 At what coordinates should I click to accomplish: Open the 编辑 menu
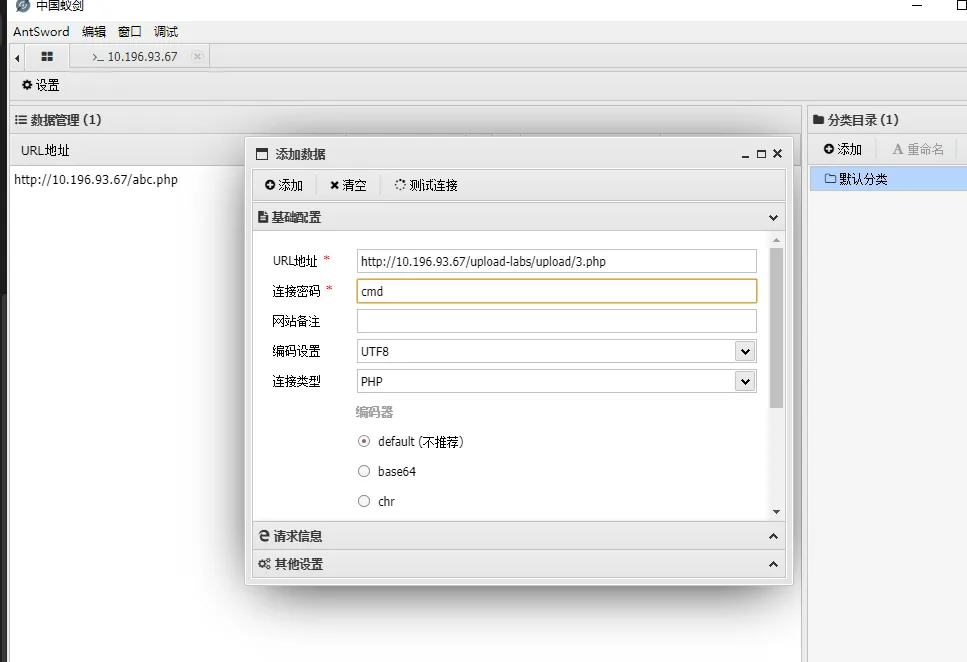(94, 31)
